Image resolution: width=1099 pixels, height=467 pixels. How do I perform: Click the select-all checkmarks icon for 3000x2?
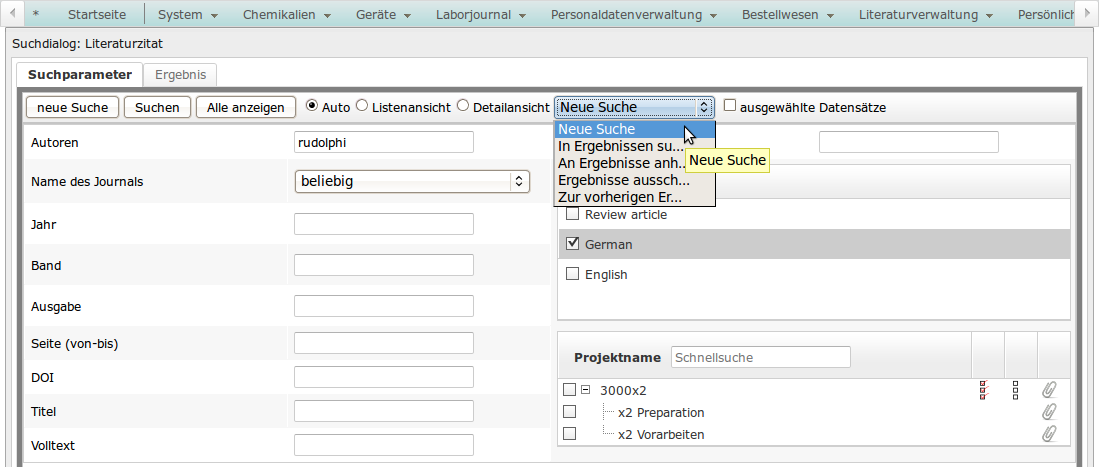point(984,390)
